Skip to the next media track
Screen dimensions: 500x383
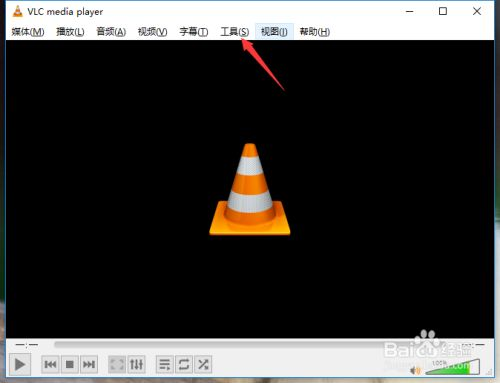tap(89, 364)
